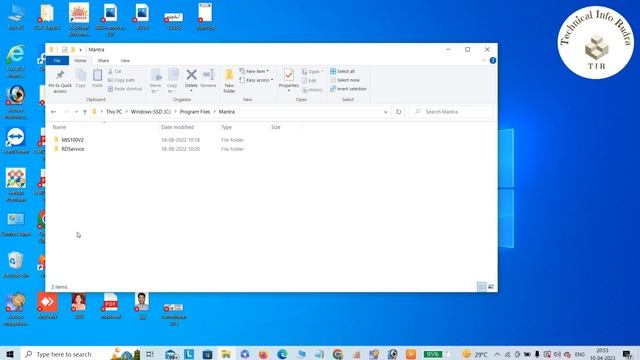Select the TeamViewer desktop icon
Screen dimensions: 640x360
click(16, 141)
